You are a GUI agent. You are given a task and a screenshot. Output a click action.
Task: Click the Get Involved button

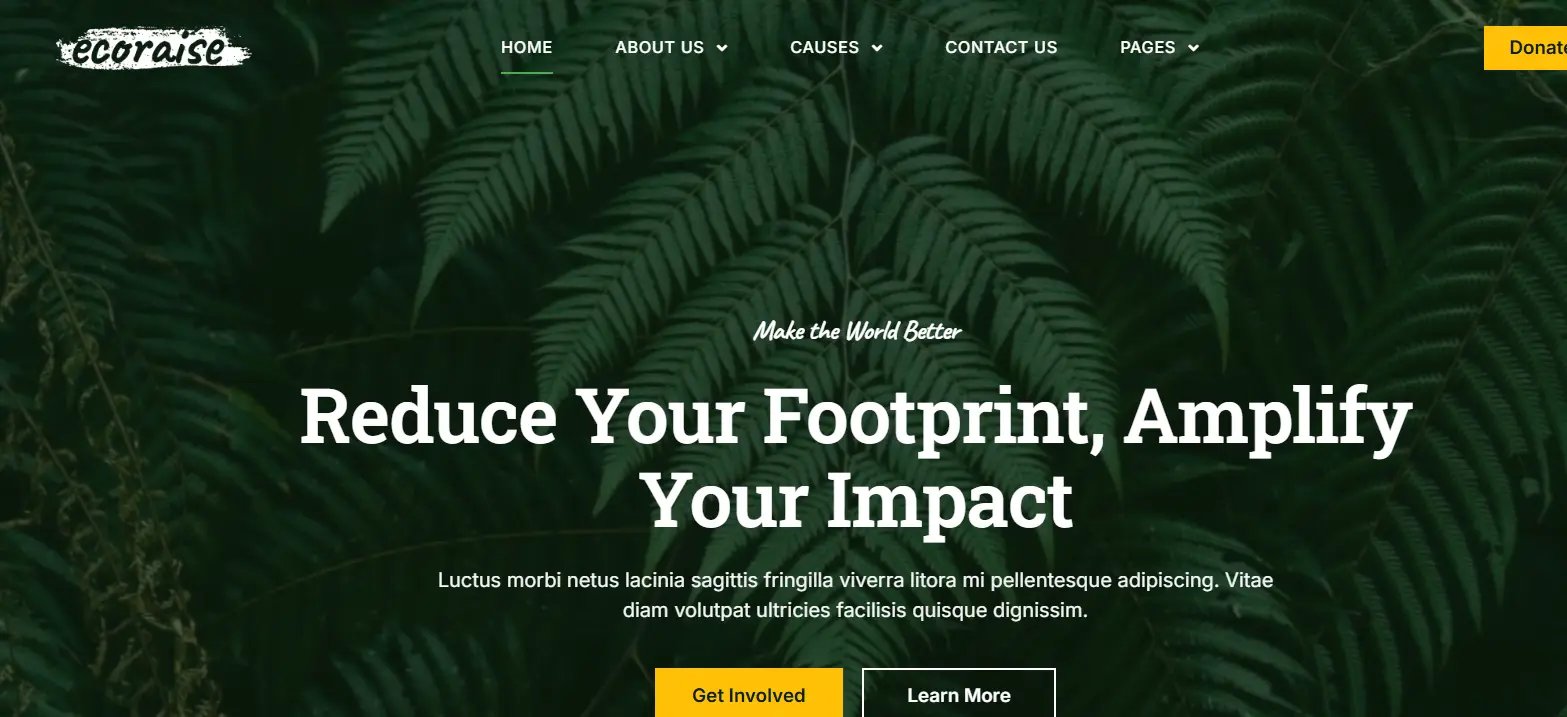point(749,693)
